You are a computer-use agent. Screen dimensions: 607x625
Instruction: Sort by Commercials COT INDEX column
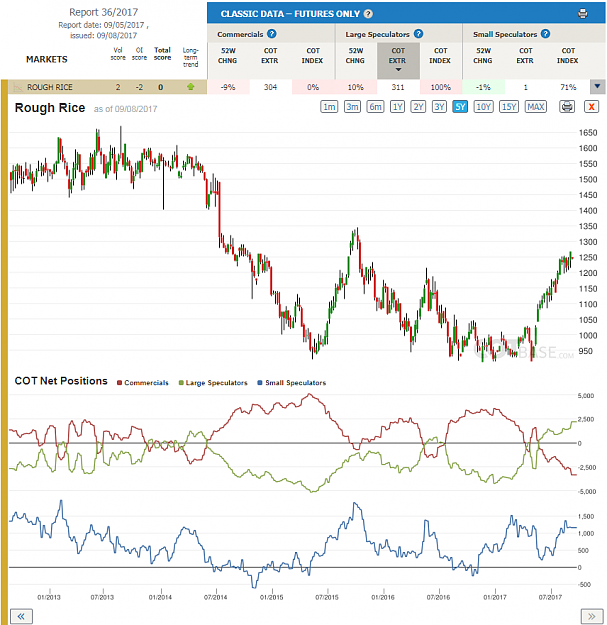click(313, 56)
